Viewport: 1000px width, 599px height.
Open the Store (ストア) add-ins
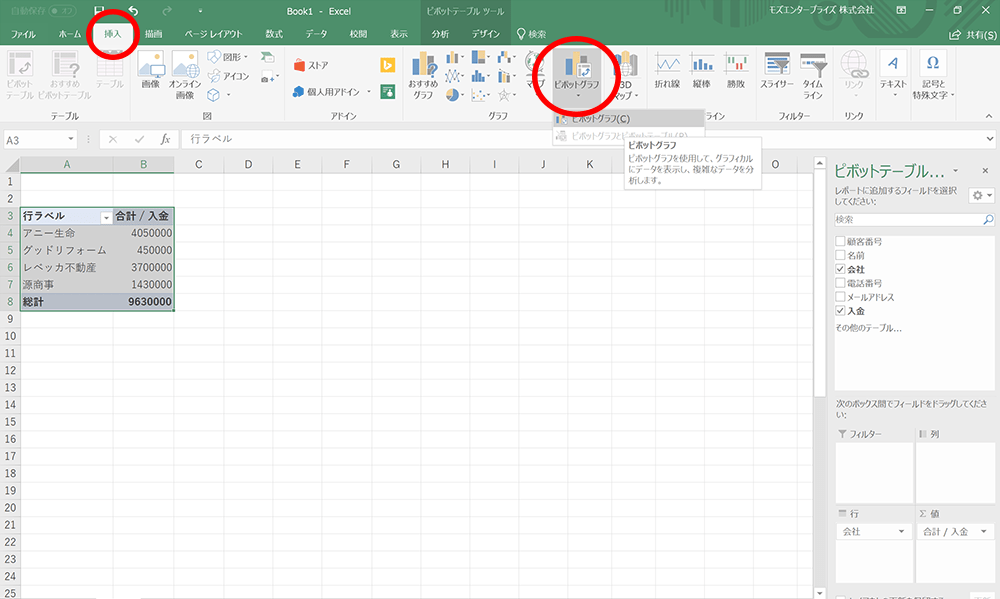311,65
